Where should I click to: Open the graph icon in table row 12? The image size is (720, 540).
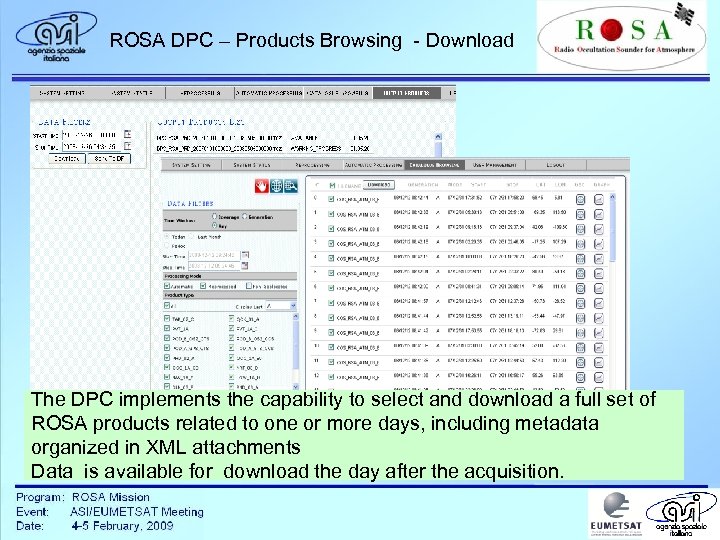click(599, 377)
